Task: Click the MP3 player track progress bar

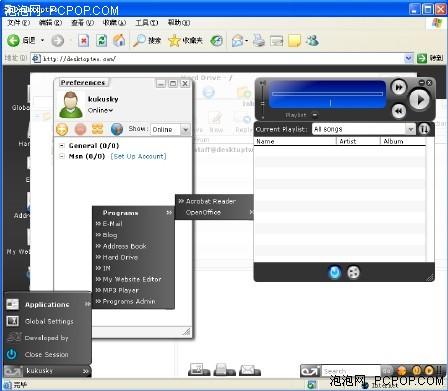Action: pos(327,94)
